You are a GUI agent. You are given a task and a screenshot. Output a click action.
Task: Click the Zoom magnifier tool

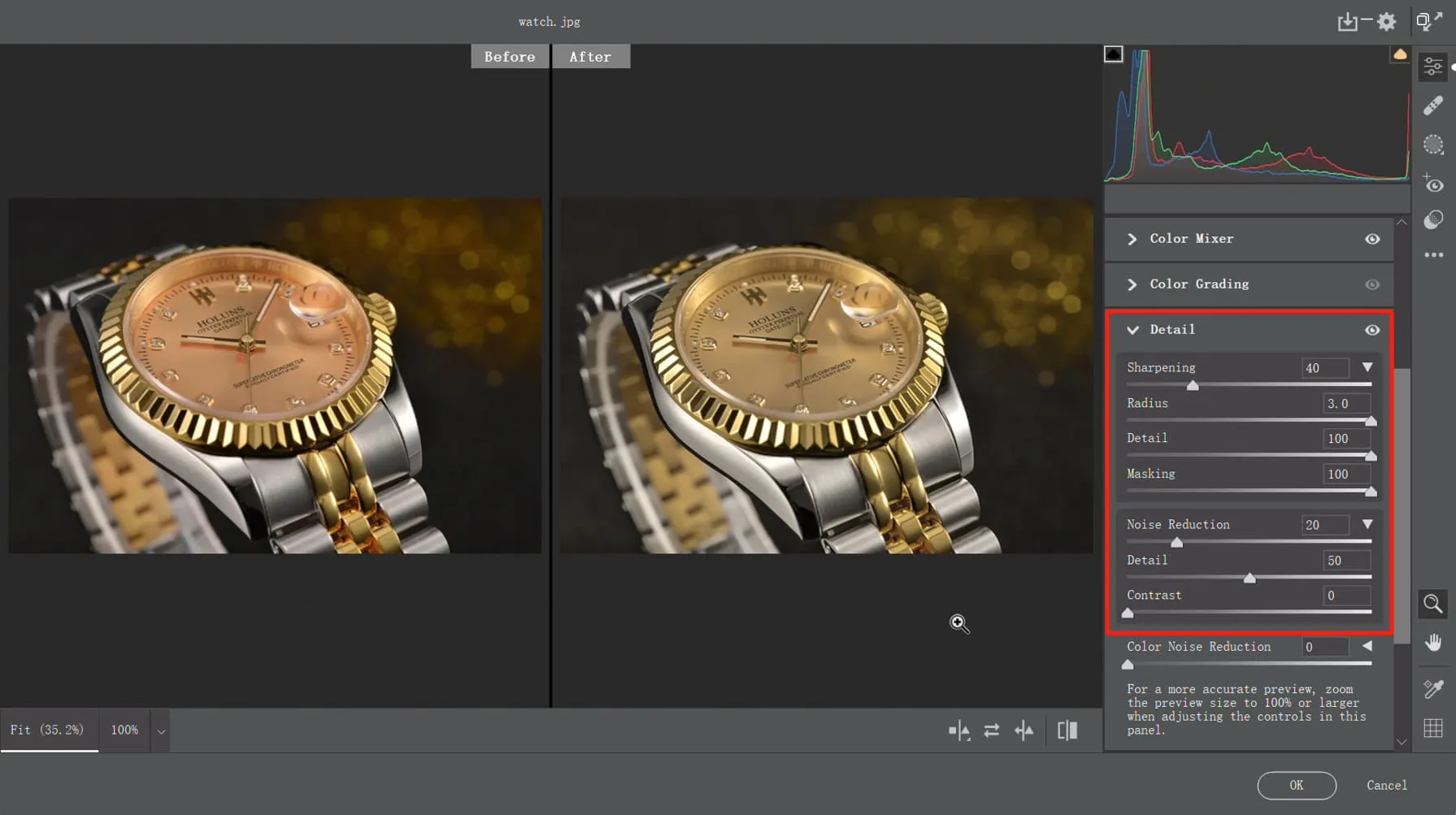[x=1433, y=604]
